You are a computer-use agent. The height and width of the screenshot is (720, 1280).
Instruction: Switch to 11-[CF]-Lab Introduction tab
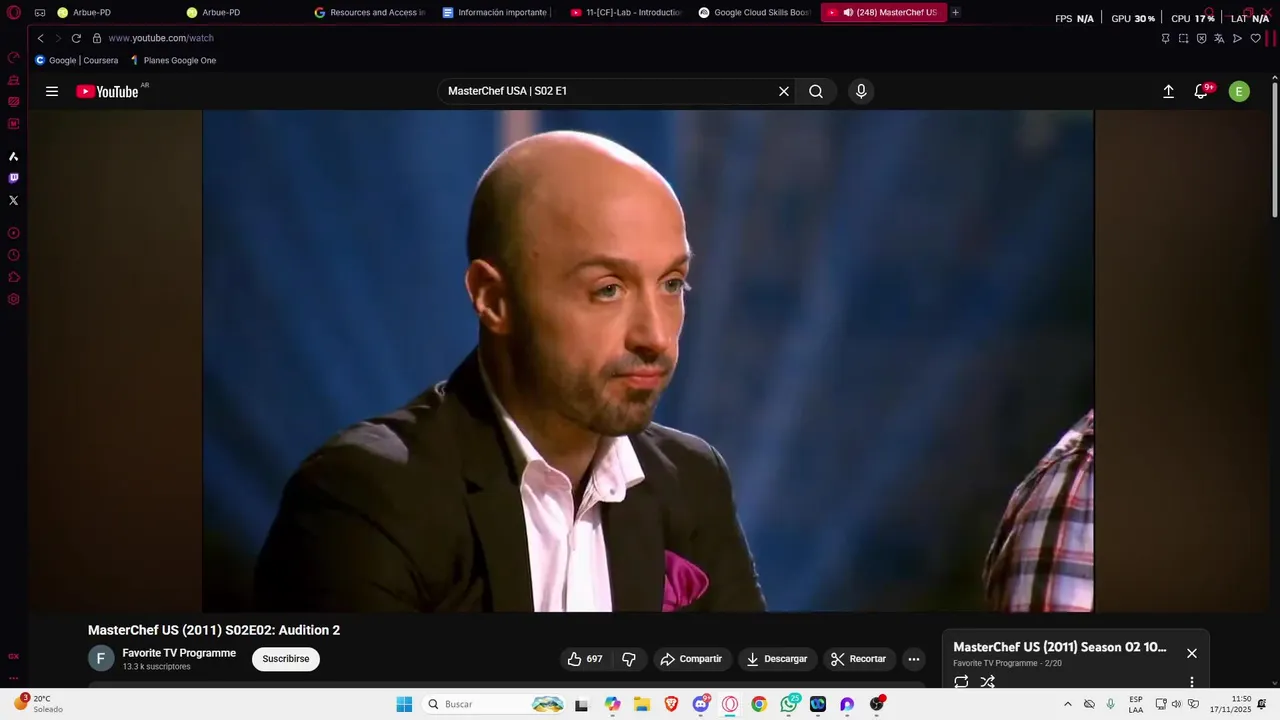click(x=626, y=12)
